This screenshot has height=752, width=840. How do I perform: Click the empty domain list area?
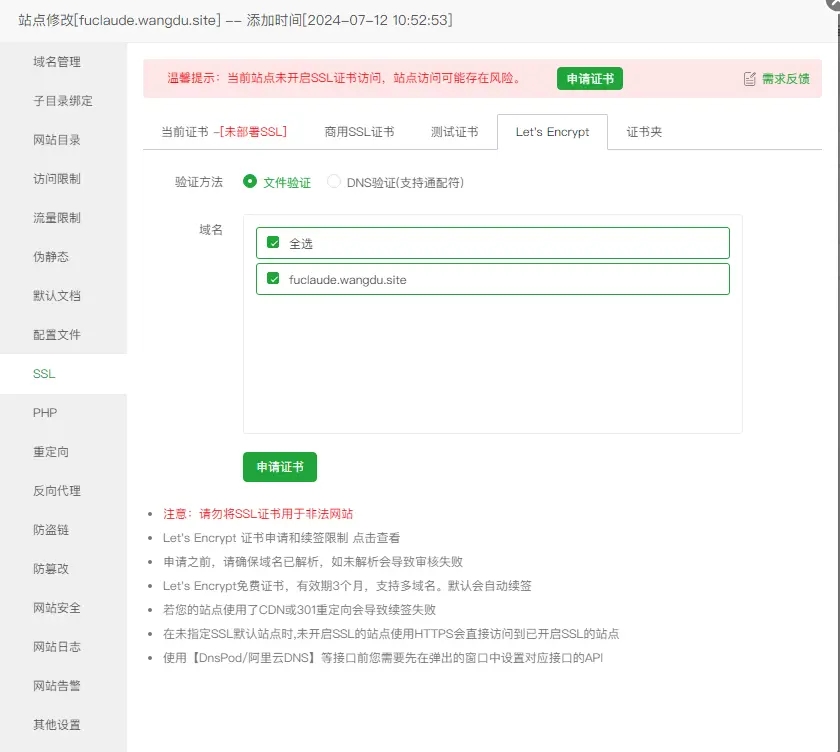pyautogui.click(x=492, y=365)
